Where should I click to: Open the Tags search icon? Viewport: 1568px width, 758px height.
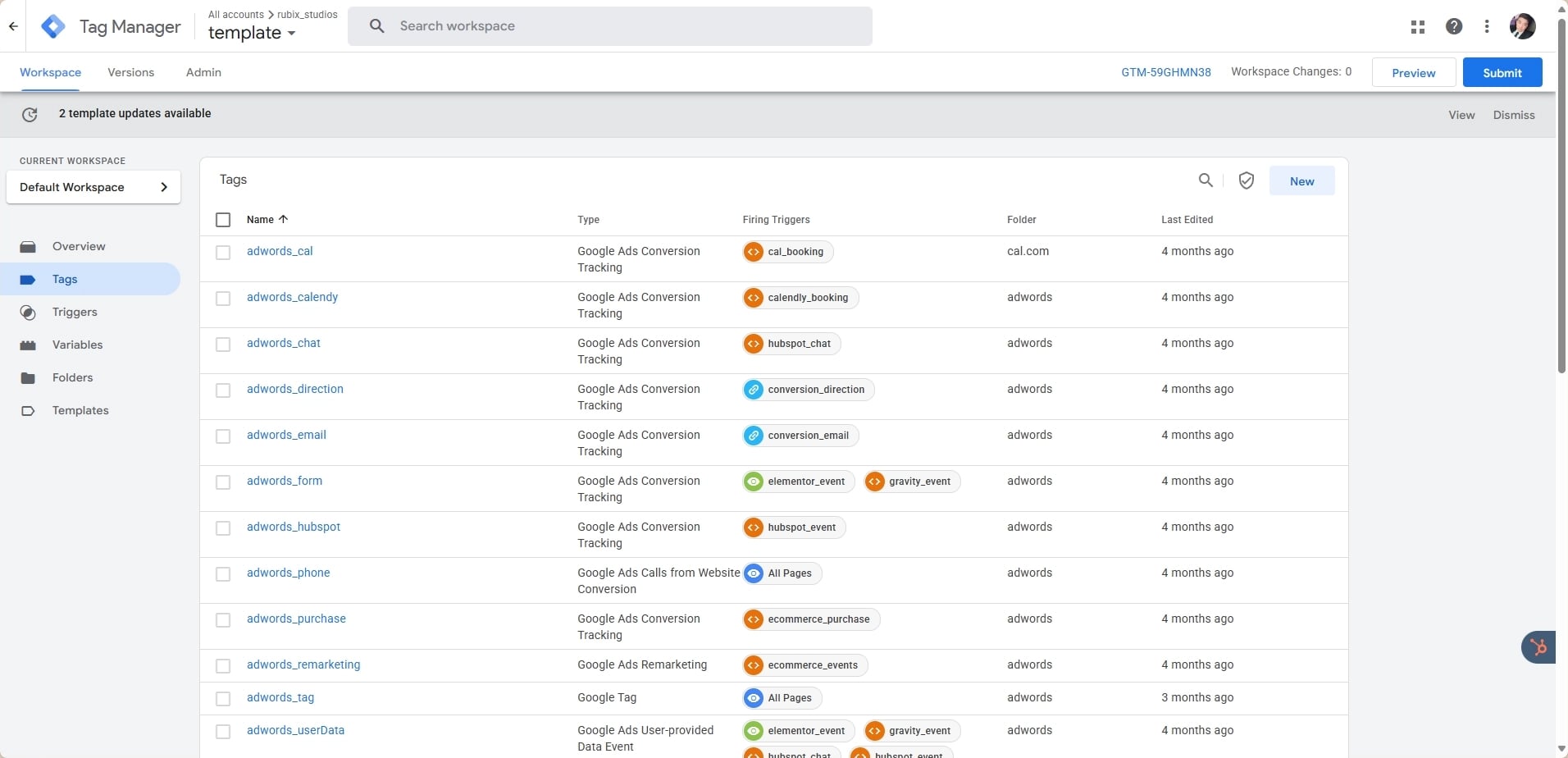pyautogui.click(x=1206, y=180)
